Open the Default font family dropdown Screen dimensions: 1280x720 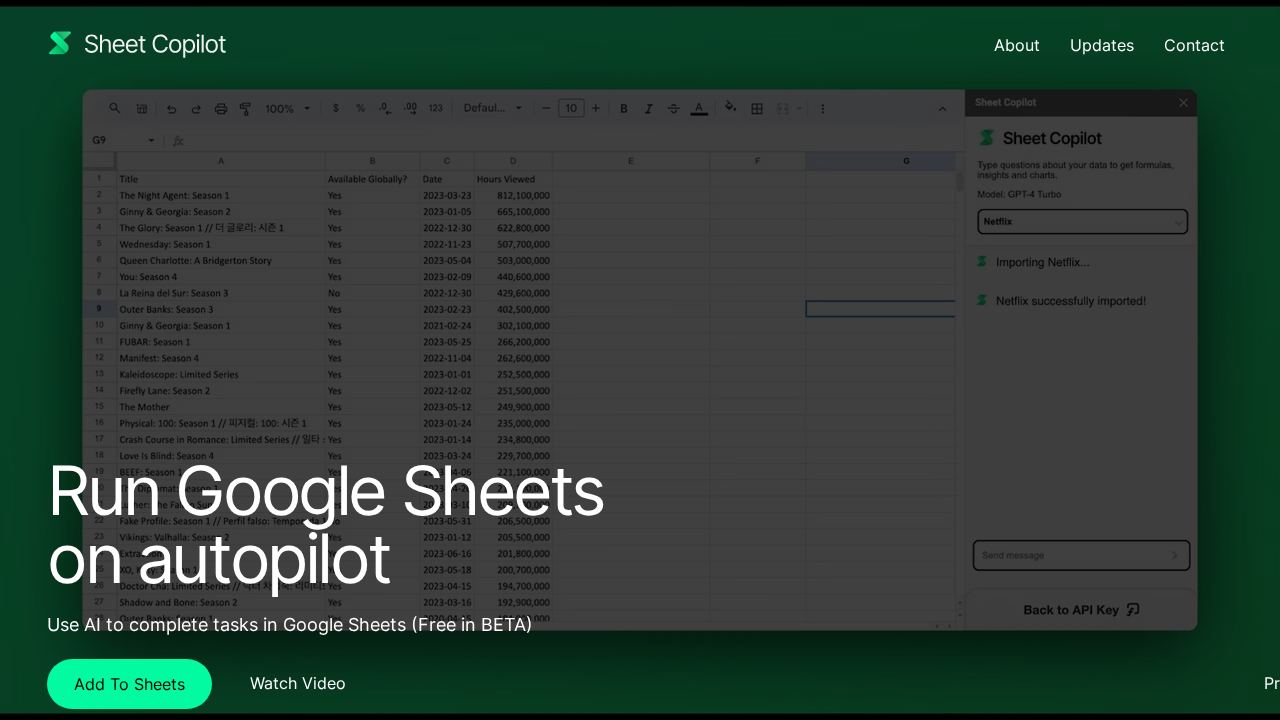(493, 108)
